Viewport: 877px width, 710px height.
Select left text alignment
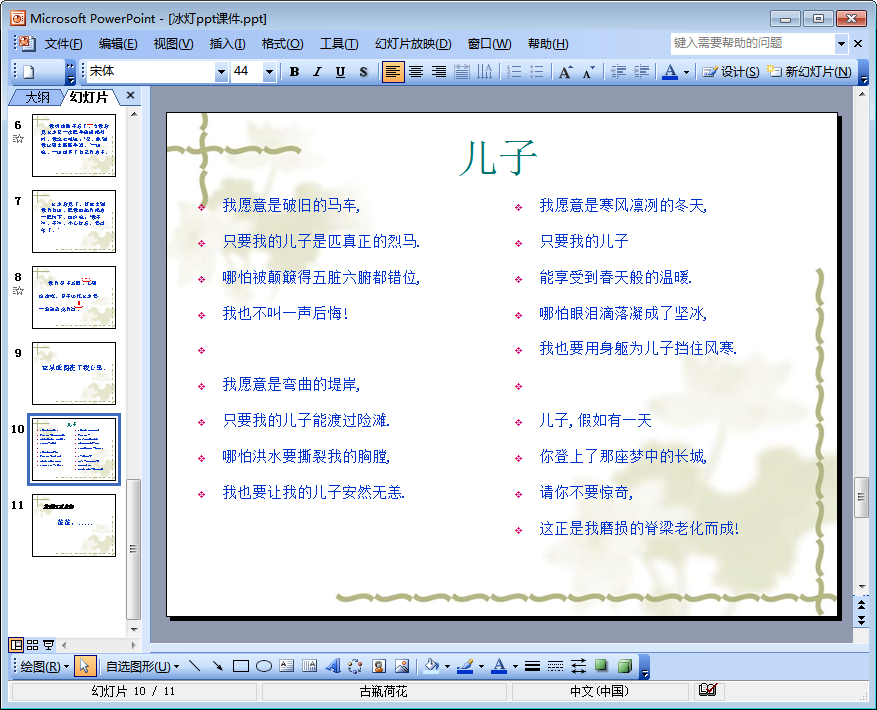coord(393,72)
